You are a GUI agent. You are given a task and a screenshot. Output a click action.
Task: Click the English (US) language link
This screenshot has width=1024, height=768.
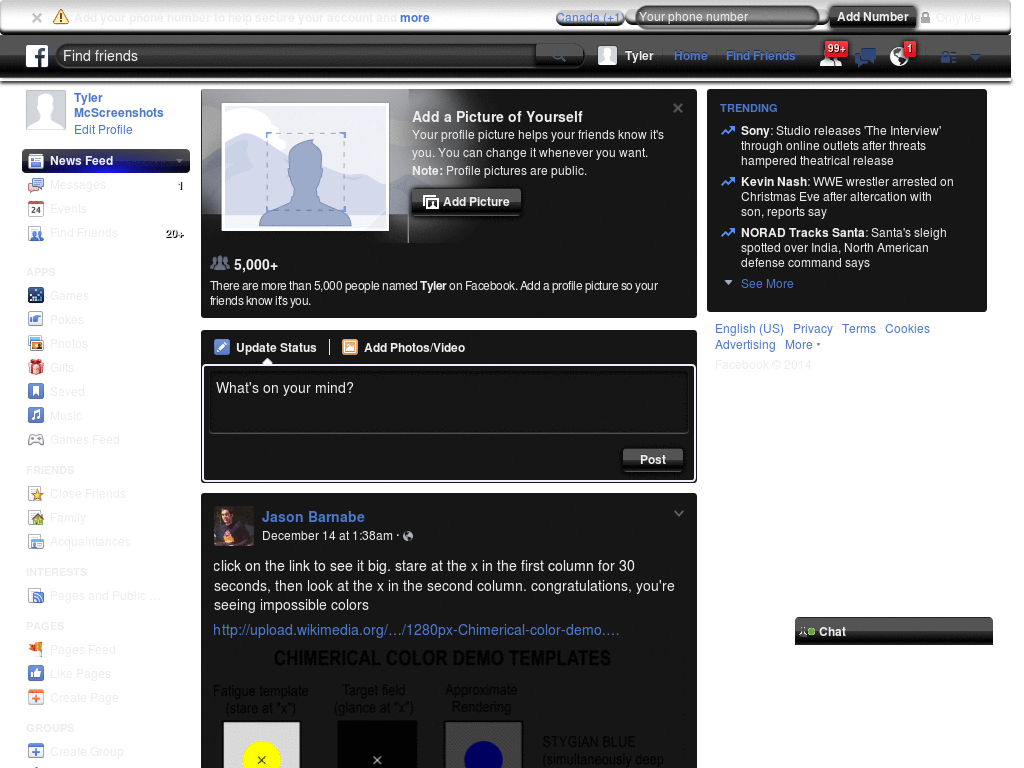749,329
